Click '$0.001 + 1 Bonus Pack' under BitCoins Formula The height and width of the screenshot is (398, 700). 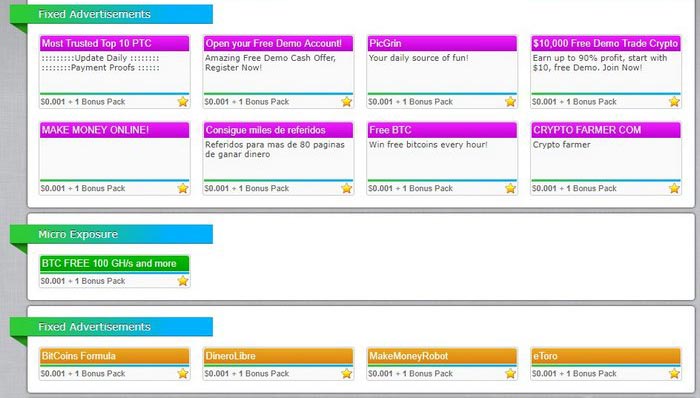tap(83, 373)
